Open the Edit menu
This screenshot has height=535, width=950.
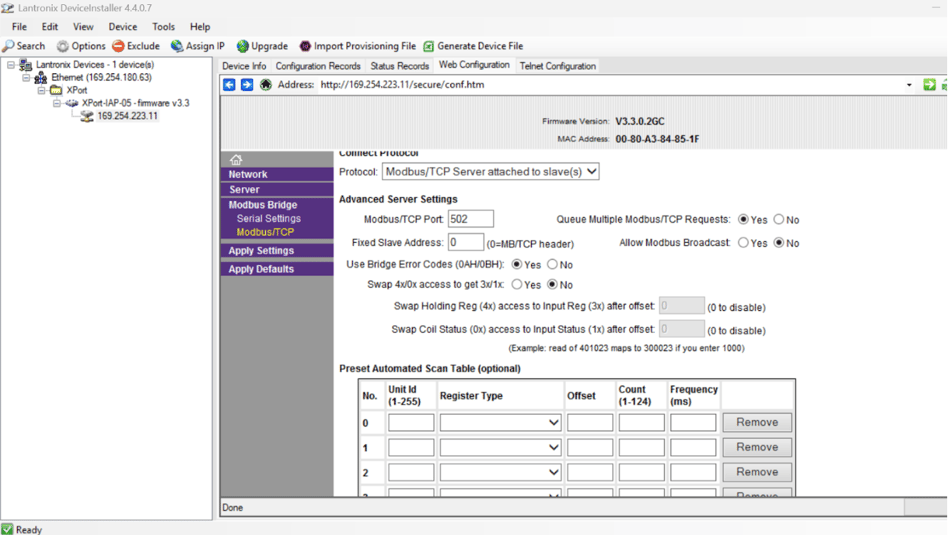[50, 27]
